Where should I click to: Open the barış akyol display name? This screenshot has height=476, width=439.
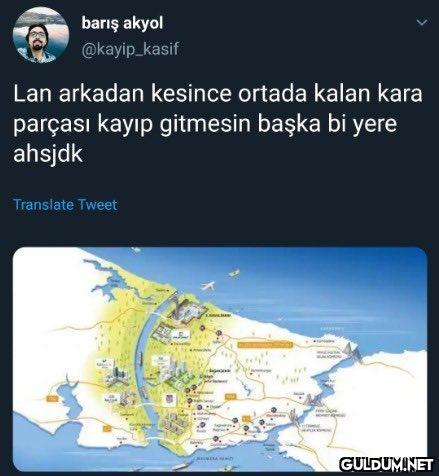click(x=122, y=24)
